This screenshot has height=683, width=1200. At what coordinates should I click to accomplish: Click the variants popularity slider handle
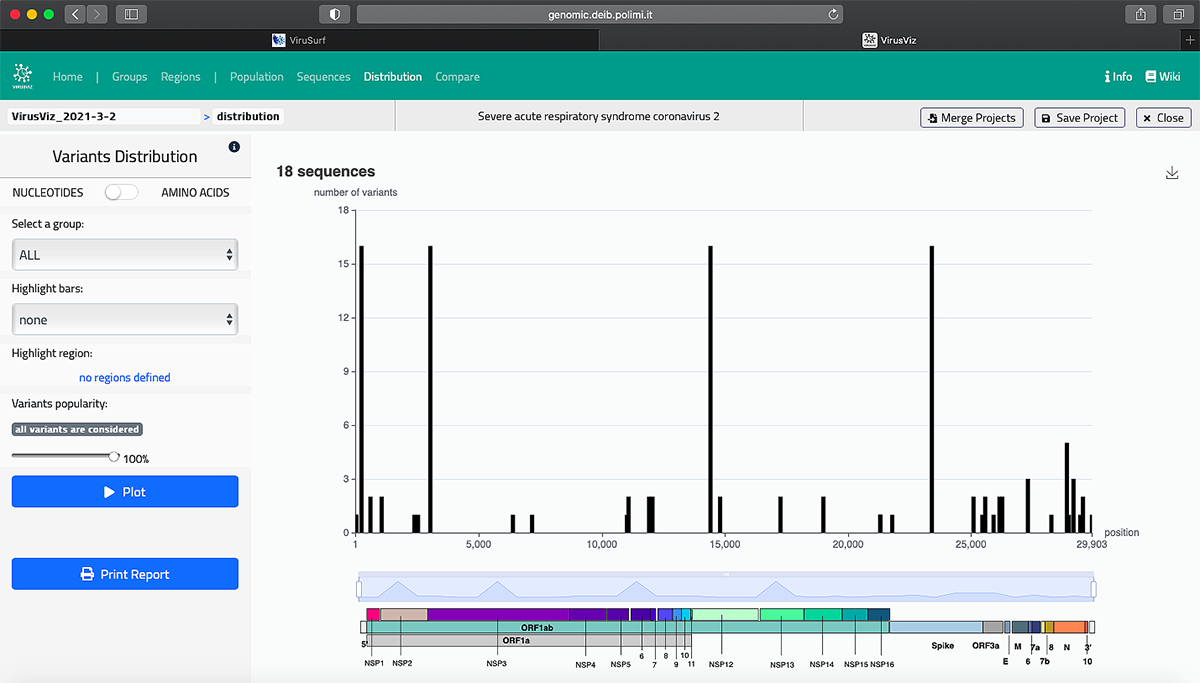(114, 456)
